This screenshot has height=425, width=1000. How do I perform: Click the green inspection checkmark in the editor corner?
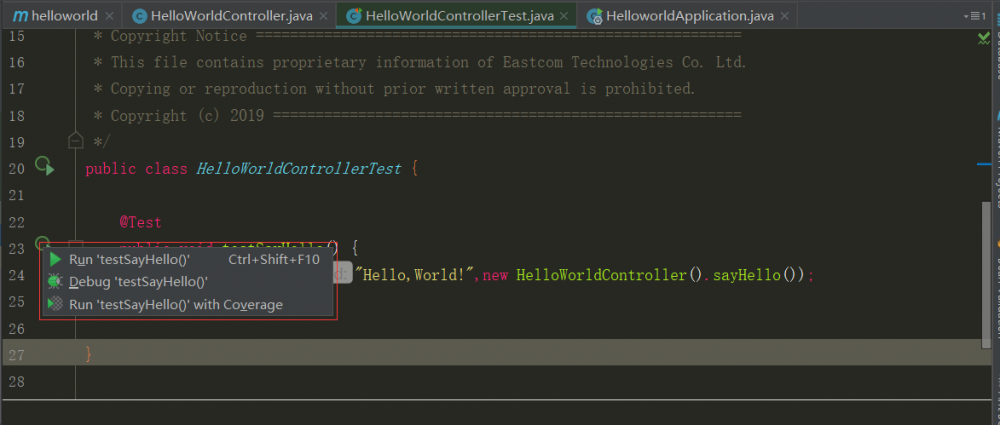pos(984,38)
